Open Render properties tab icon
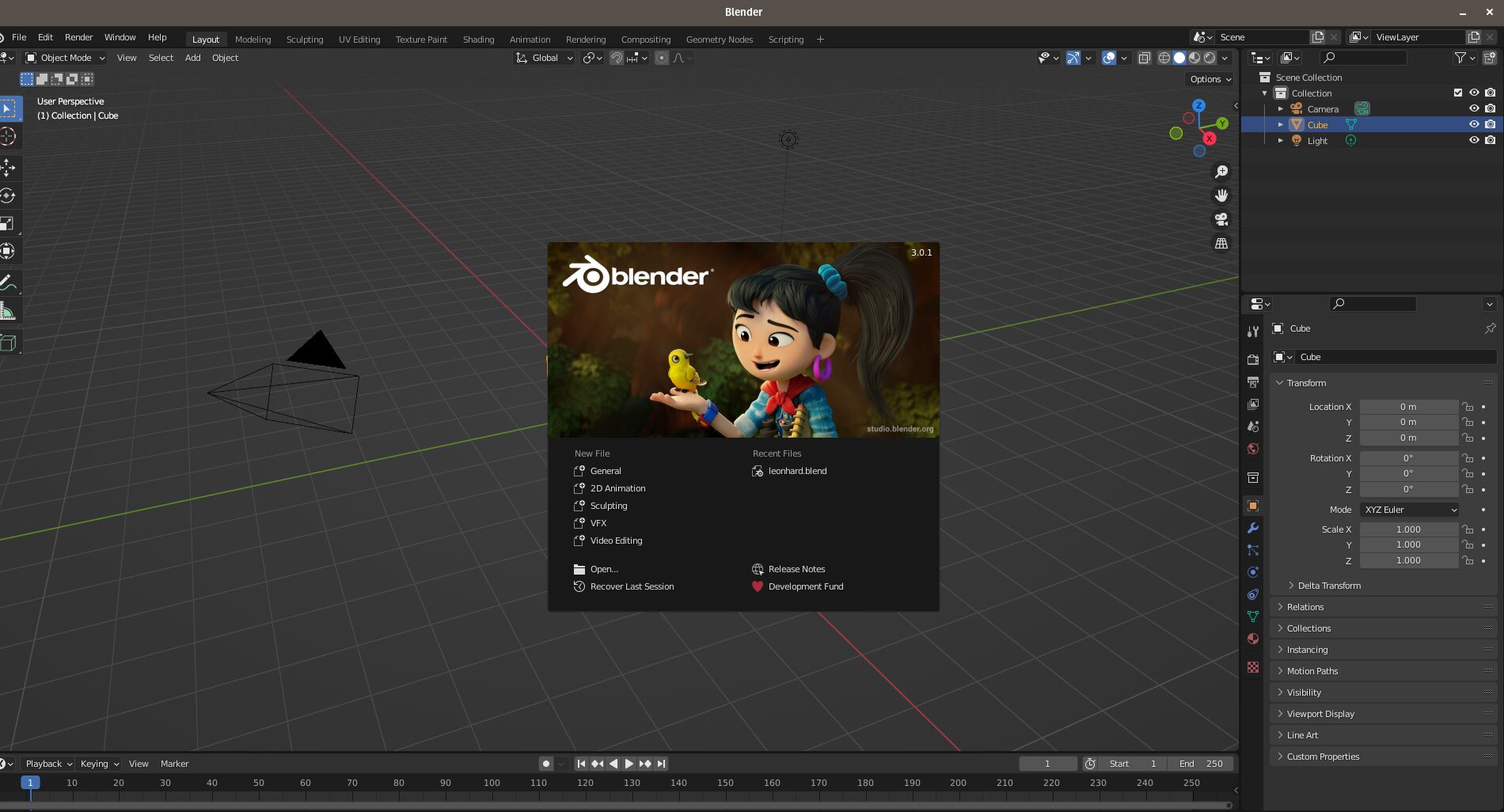 click(1253, 360)
